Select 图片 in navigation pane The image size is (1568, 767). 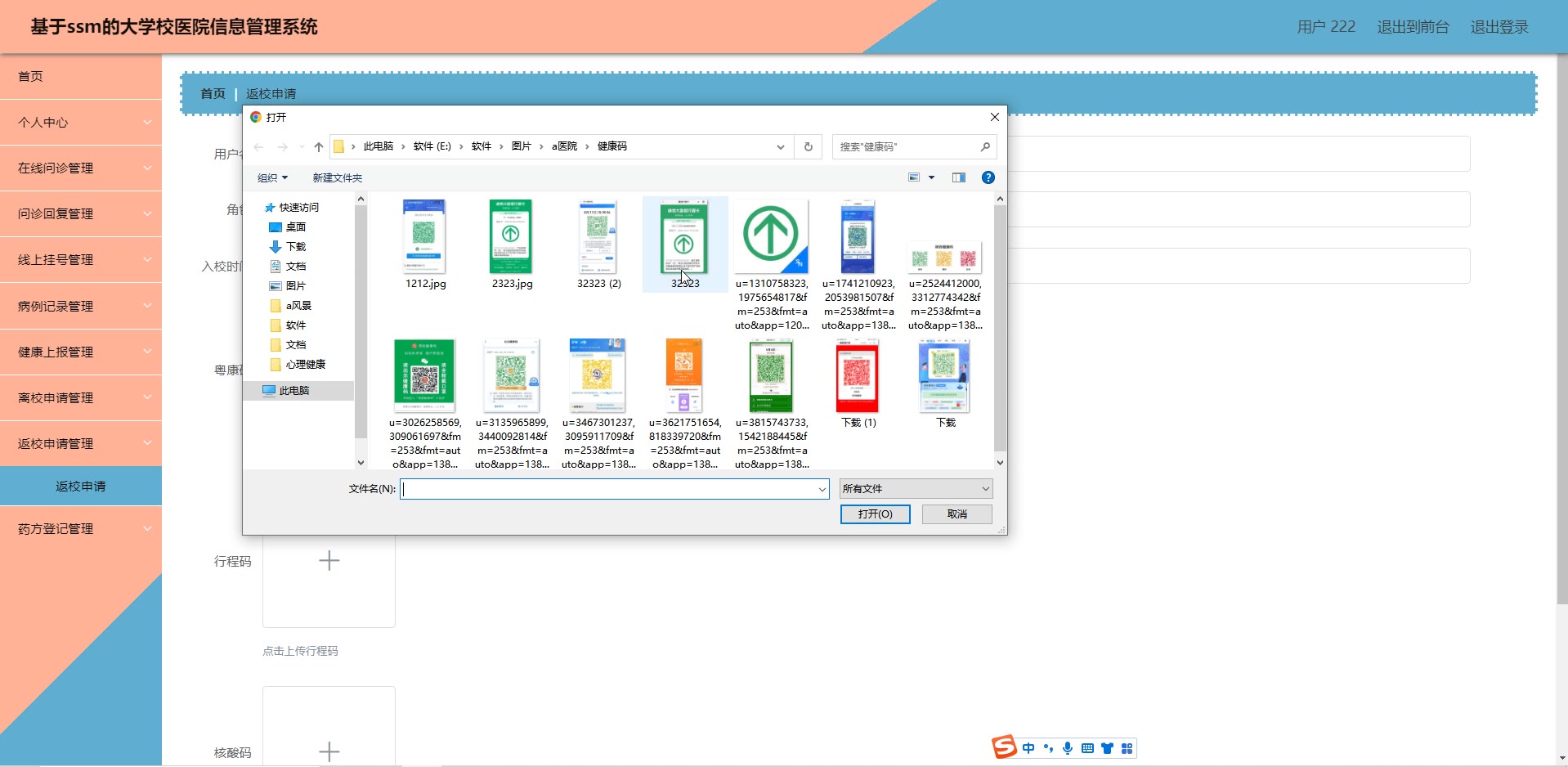tap(295, 286)
